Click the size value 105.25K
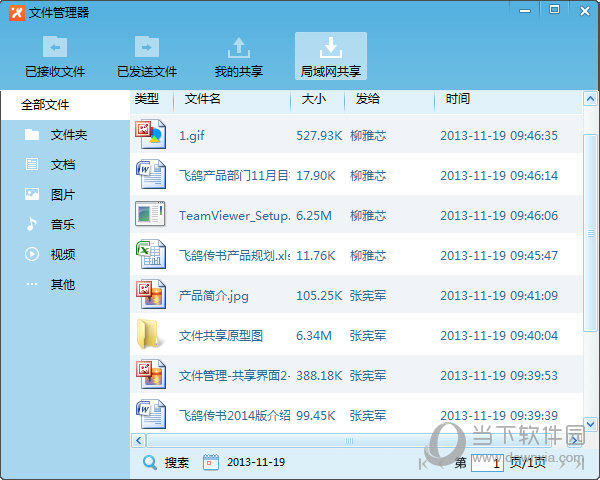Screen dimensions: 600x480 [319, 296]
